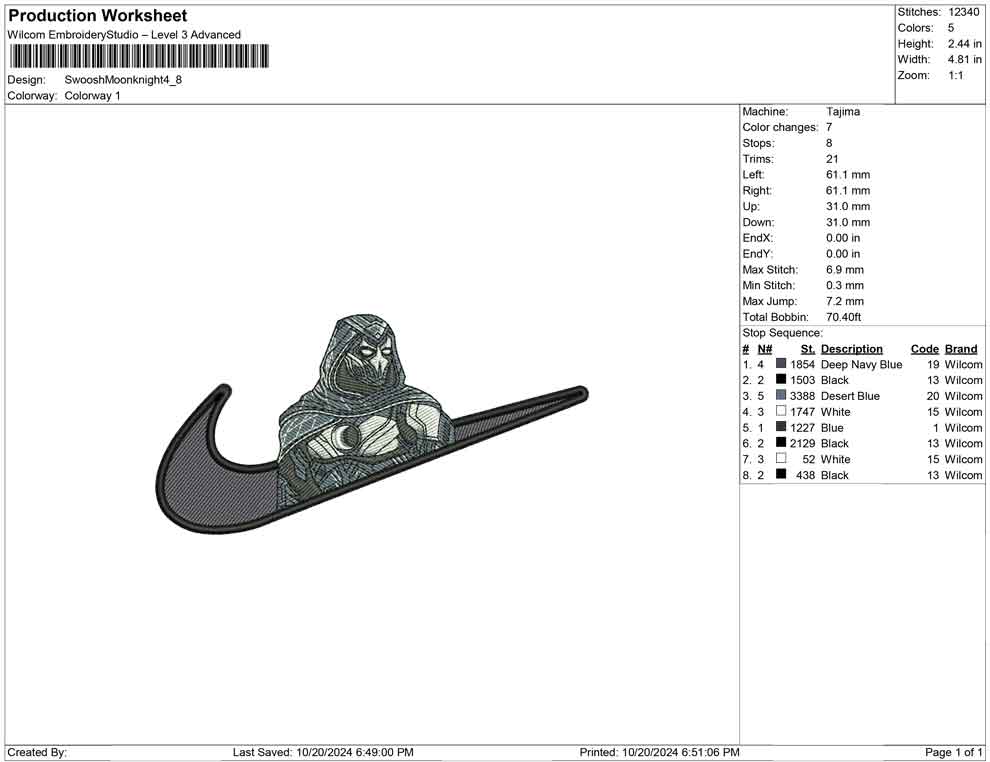Click the stitch count '438'
Screen dimensions: 990x762
pyautogui.click(x=806, y=475)
